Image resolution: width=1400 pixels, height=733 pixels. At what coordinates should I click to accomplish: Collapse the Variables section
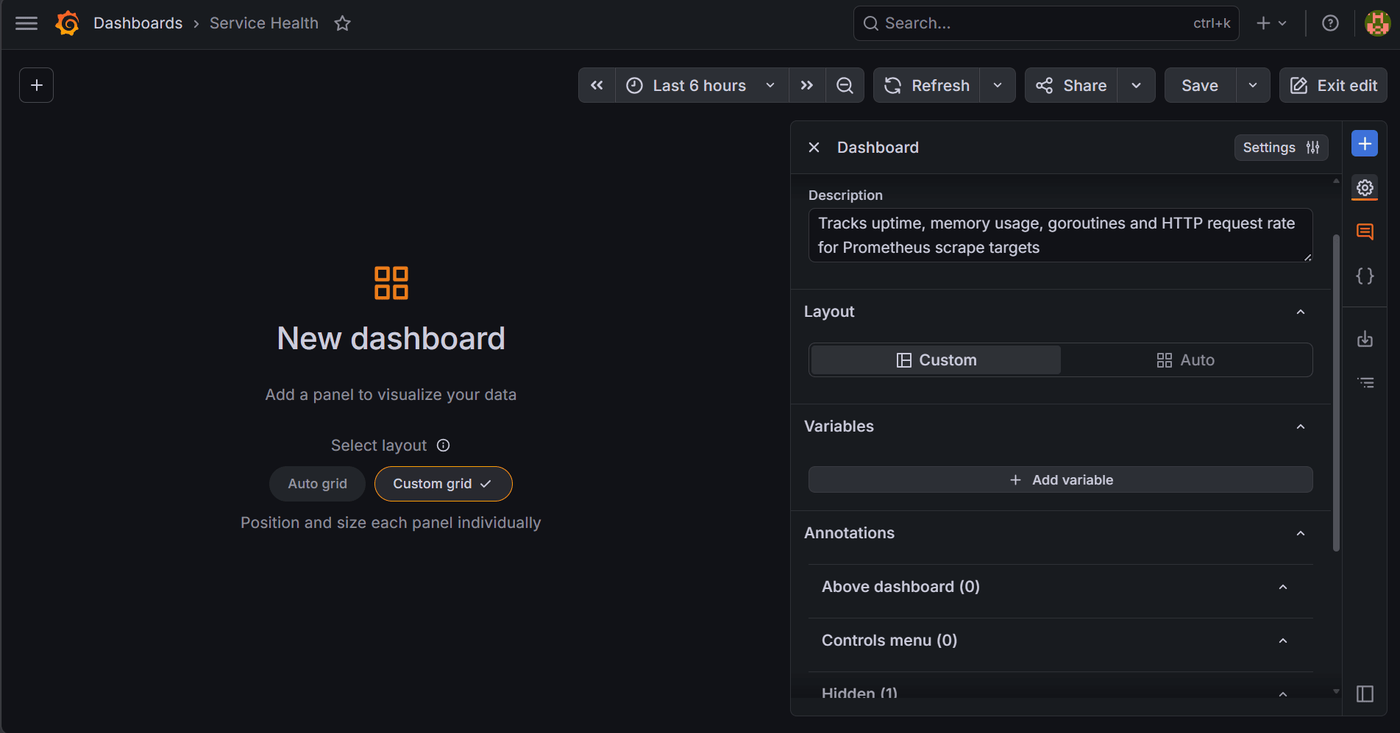(1300, 427)
